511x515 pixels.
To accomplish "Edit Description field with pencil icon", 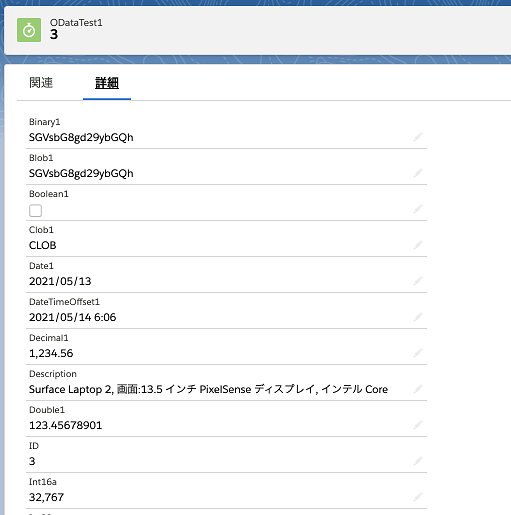I will pyautogui.click(x=418, y=389).
